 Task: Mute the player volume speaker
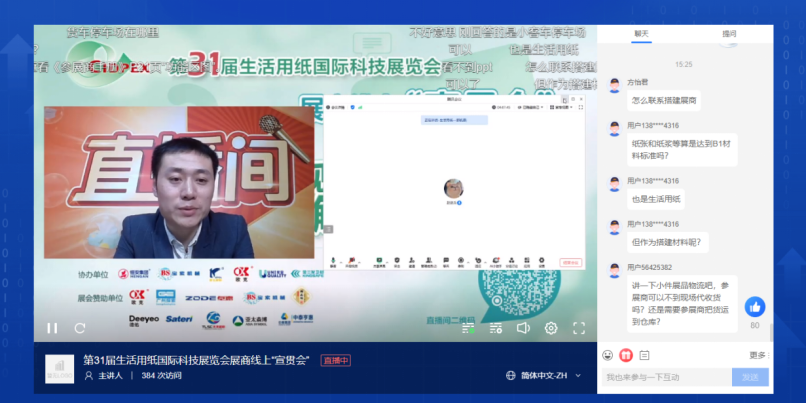pos(522,328)
